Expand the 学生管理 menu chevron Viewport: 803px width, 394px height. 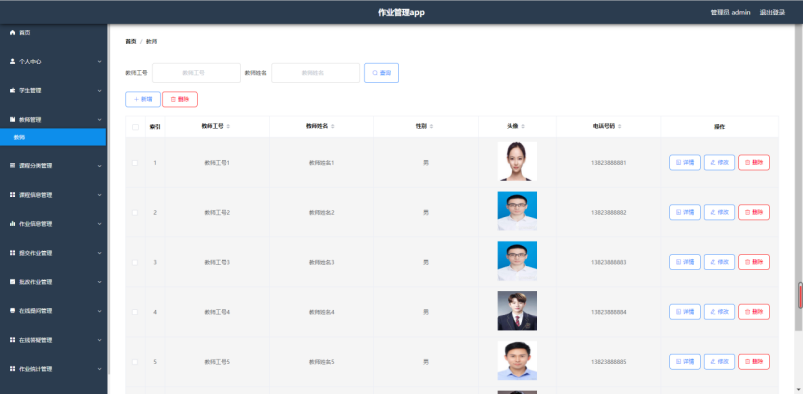[99, 91]
